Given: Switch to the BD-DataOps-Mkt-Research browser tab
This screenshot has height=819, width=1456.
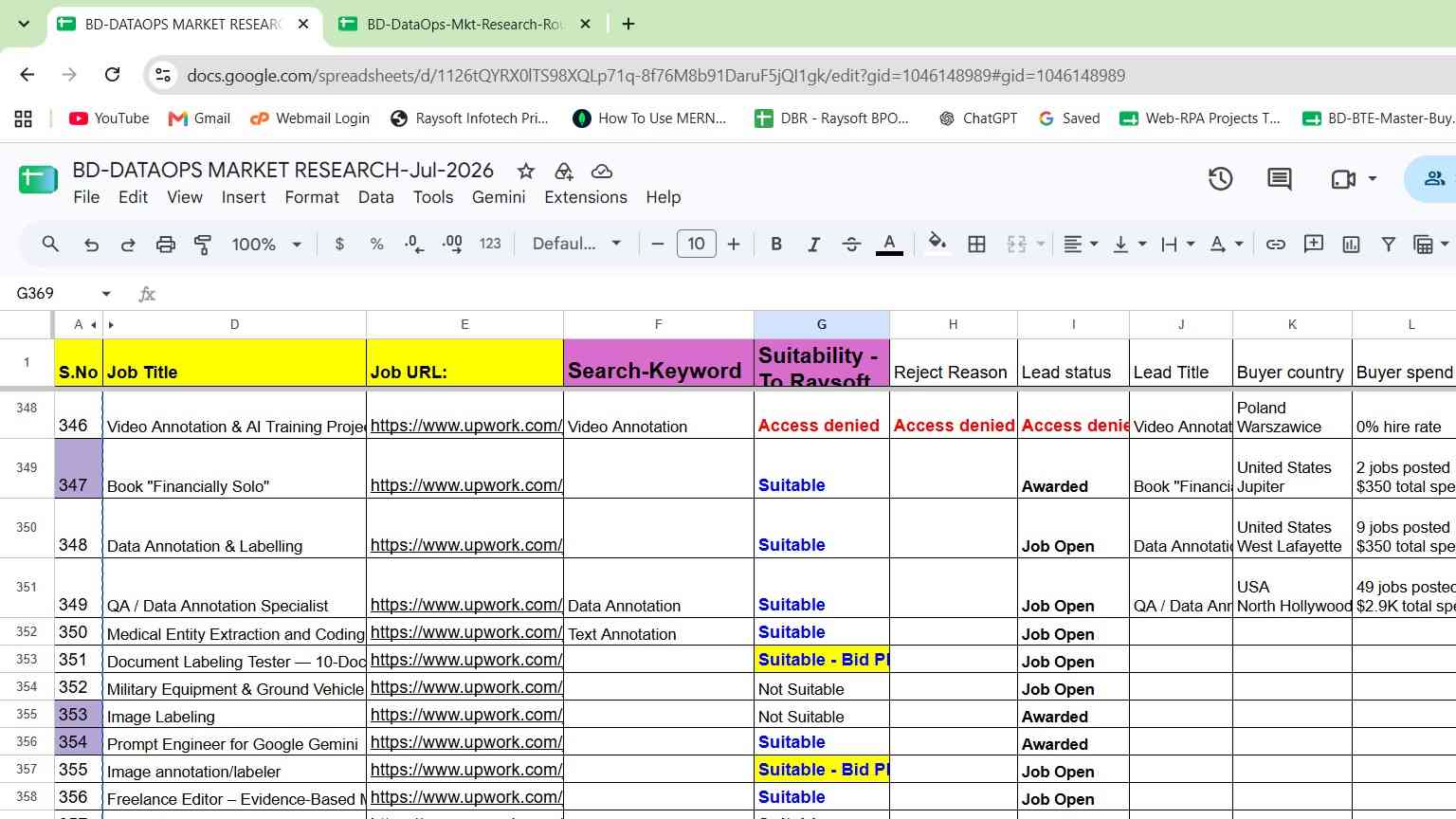Looking at the screenshot, I should coord(464,25).
